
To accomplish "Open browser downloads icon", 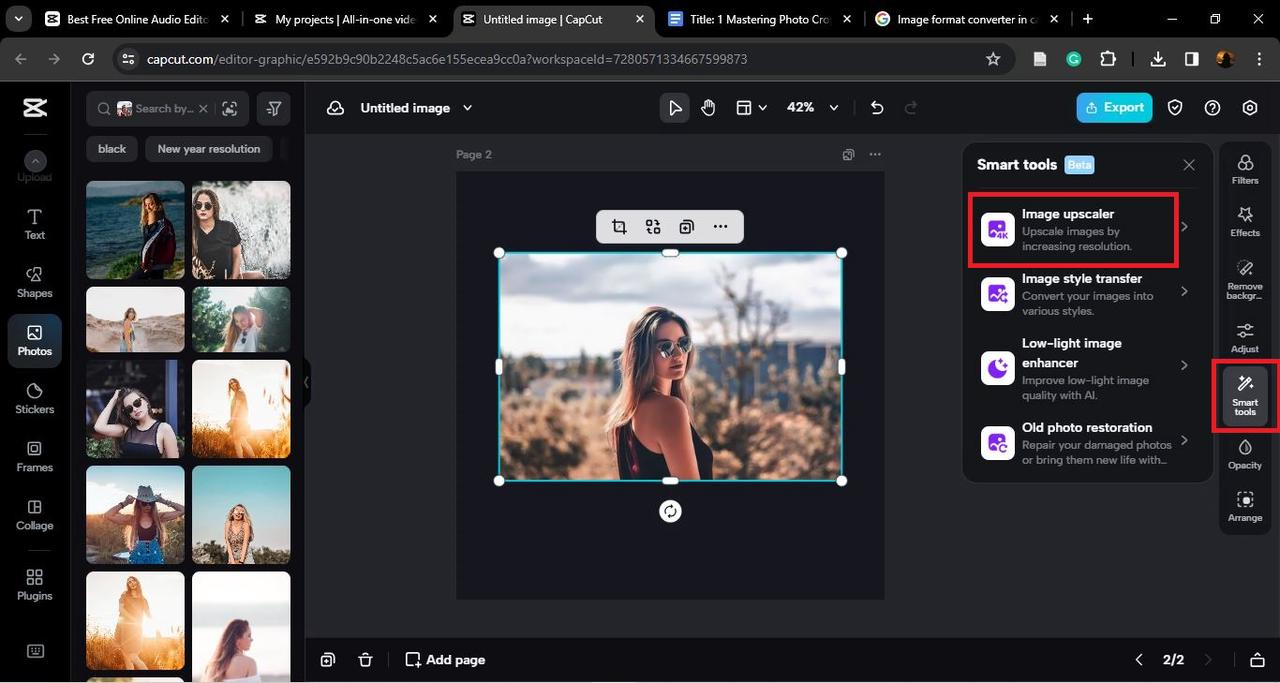I will pyautogui.click(x=1158, y=59).
